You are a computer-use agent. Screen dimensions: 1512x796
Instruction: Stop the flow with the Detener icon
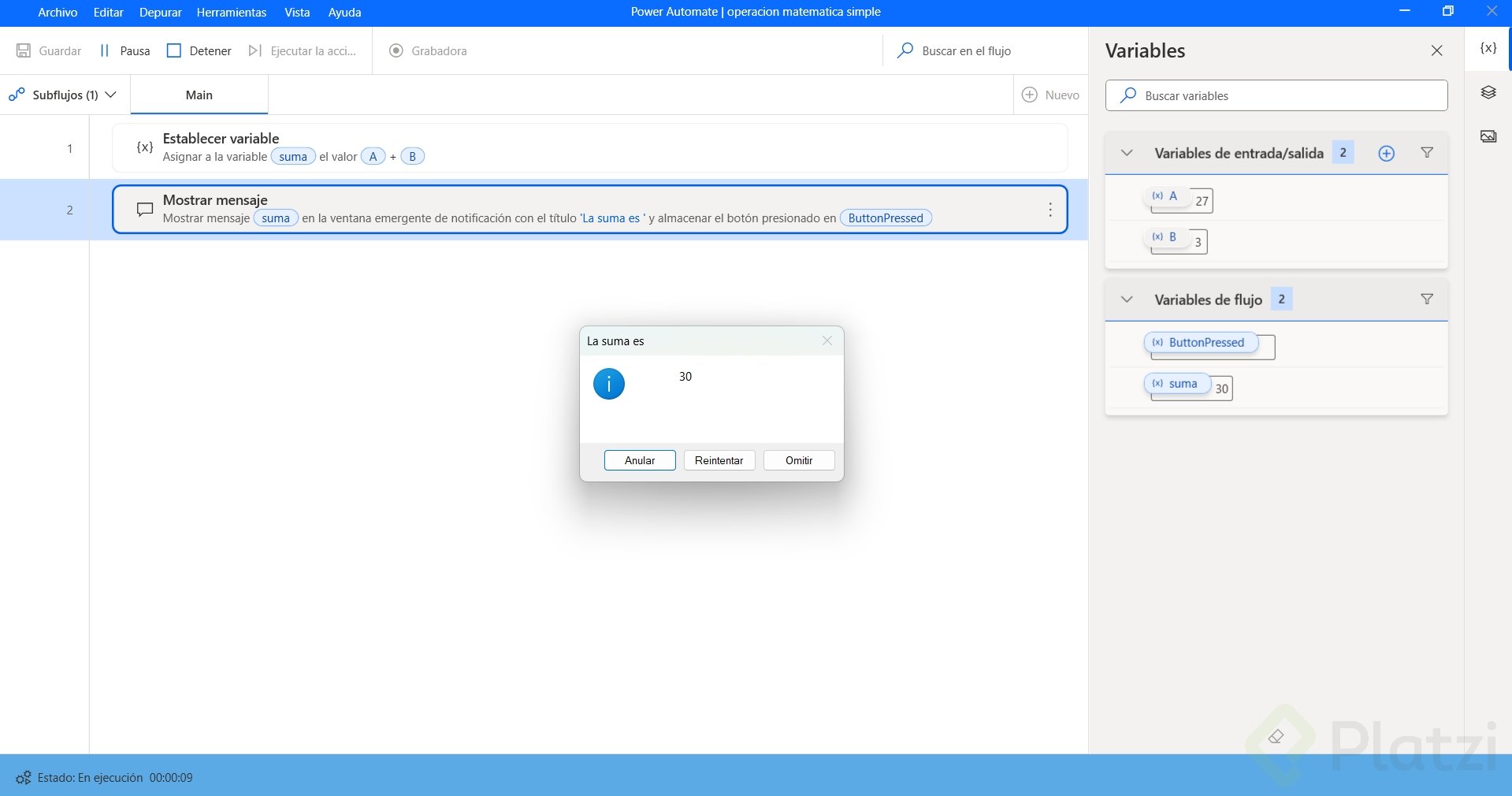coord(174,50)
